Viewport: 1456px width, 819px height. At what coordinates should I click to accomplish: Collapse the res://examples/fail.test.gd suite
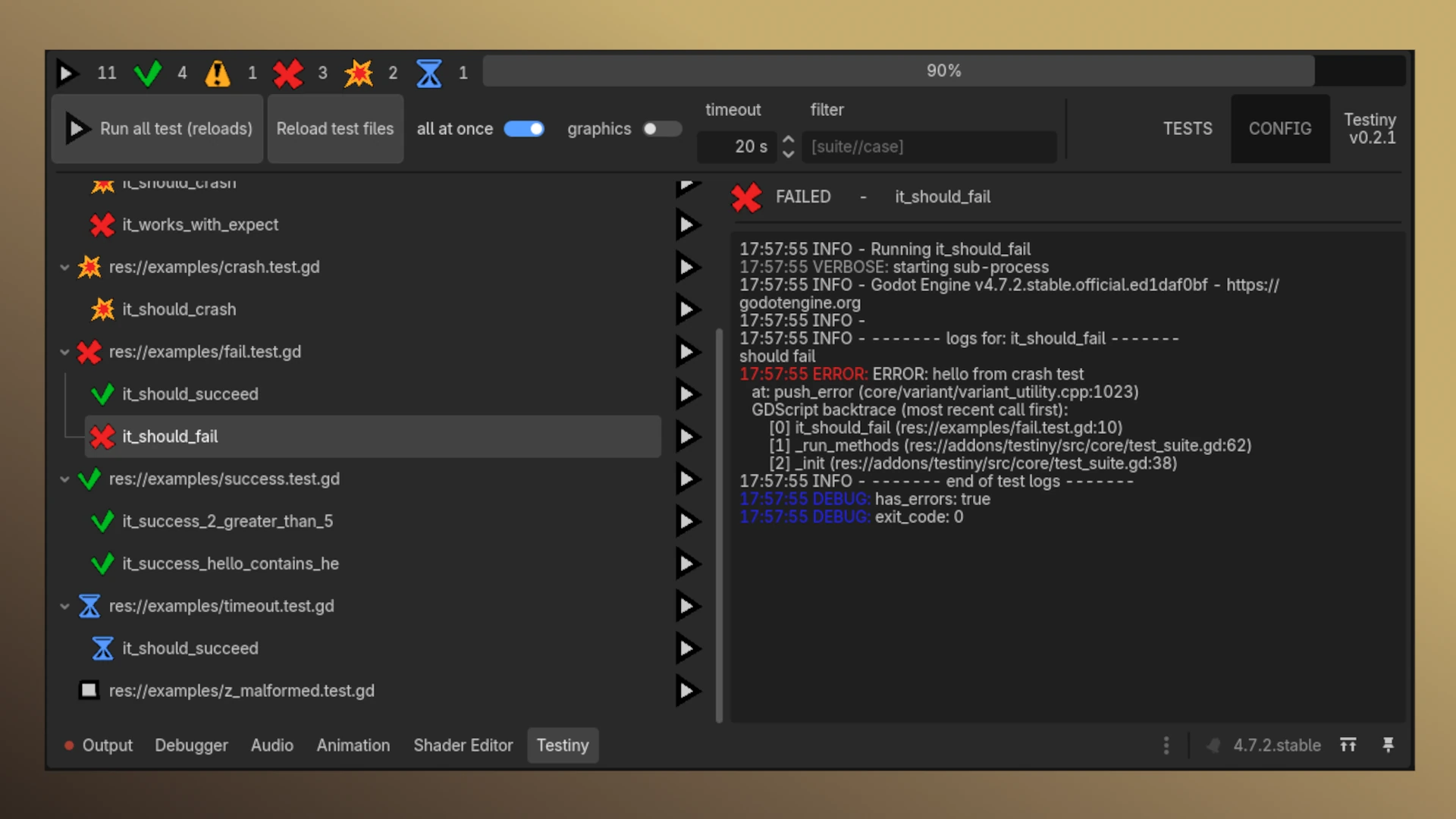[64, 352]
